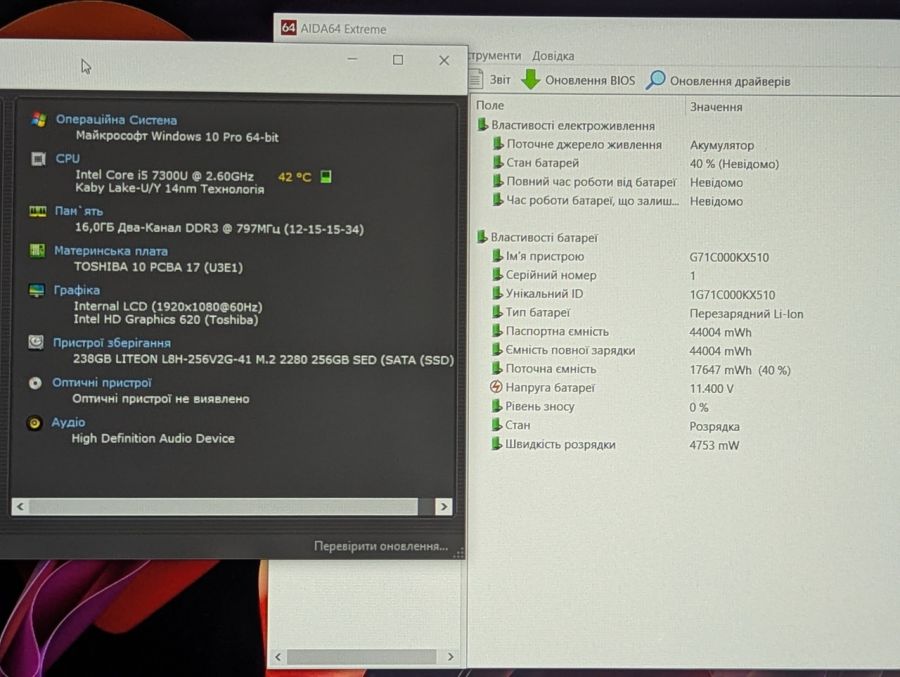Open the Пристрої зберігання section link

[x=111, y=343]
